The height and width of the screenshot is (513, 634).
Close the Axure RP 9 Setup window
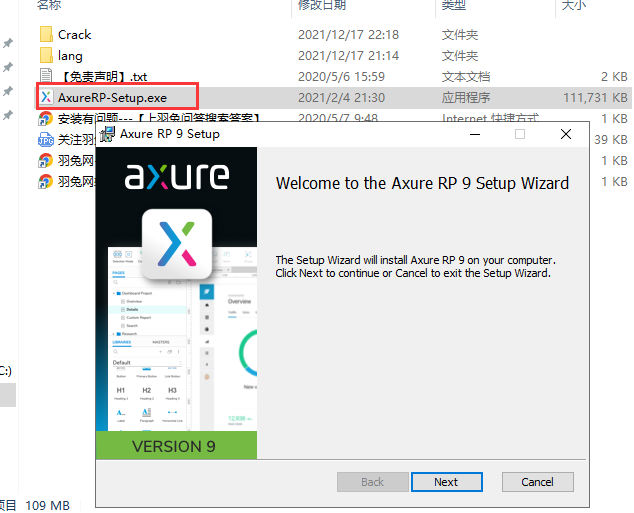(567, 134)
